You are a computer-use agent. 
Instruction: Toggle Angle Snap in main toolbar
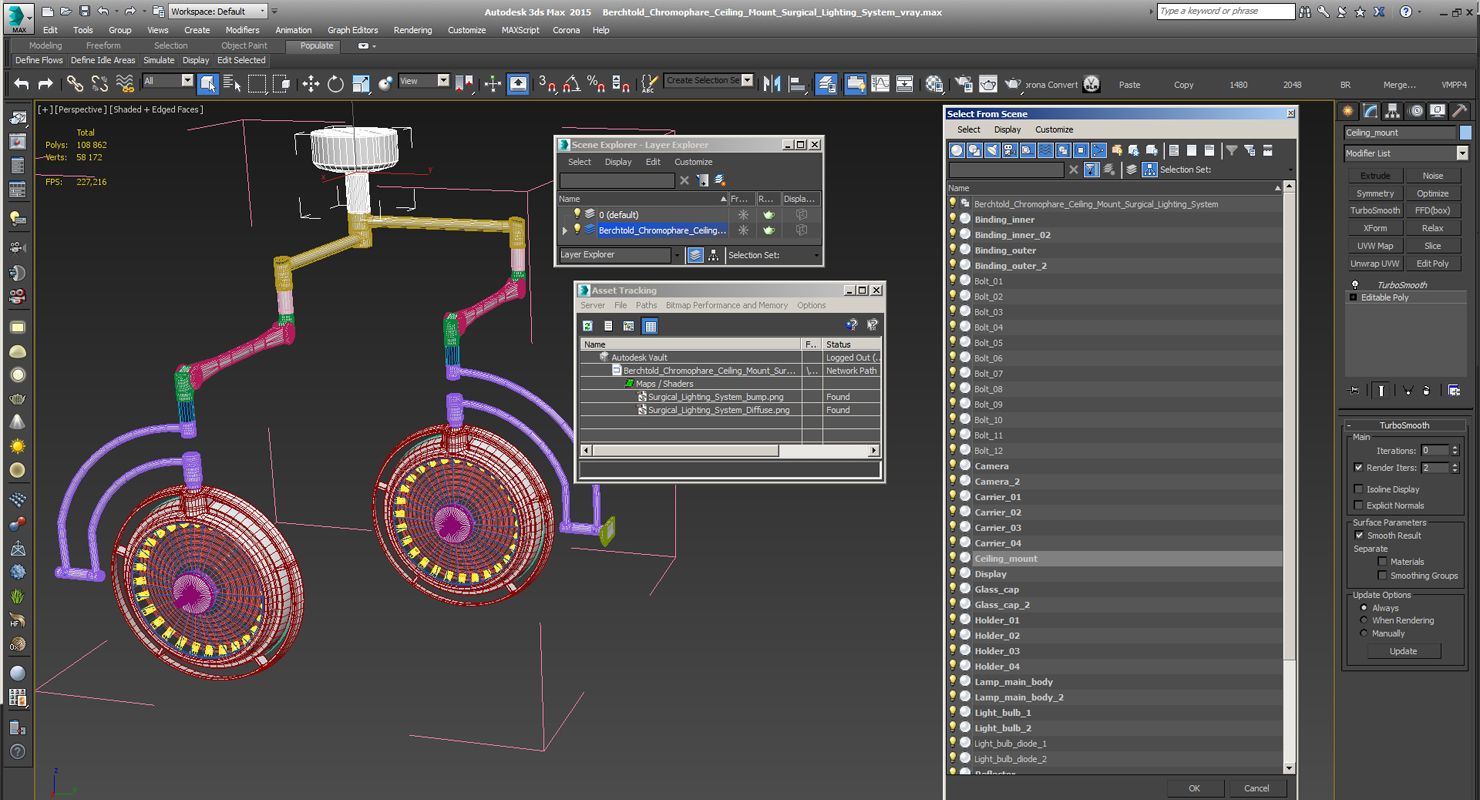[571, 84]
